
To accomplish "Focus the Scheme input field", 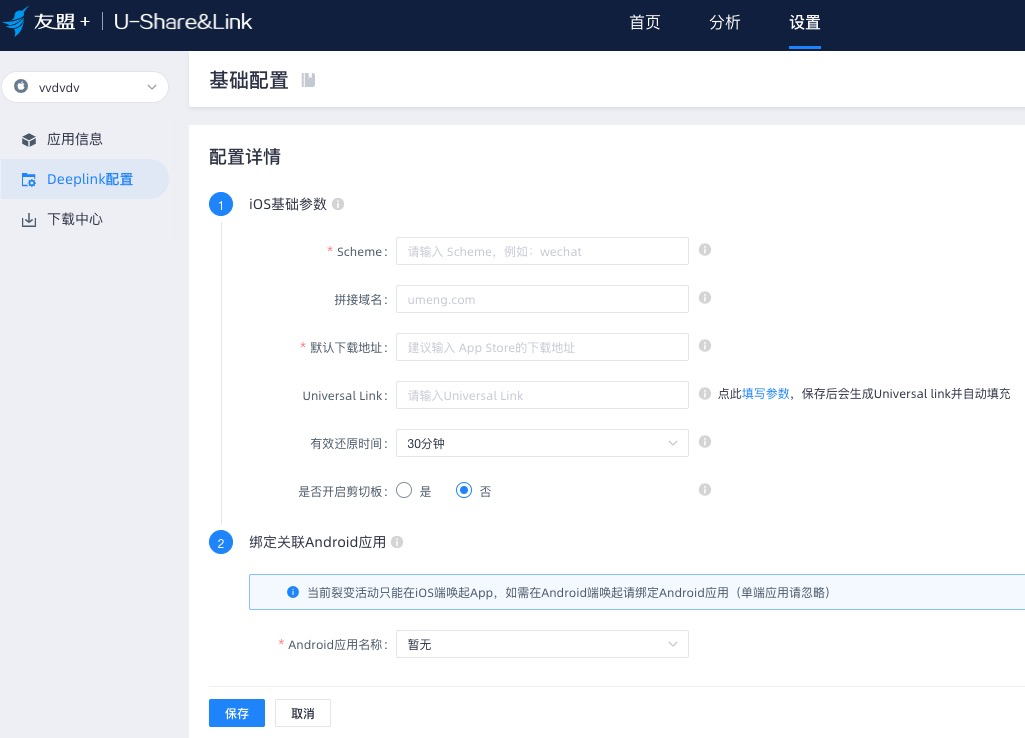I will tap(542, 251).
